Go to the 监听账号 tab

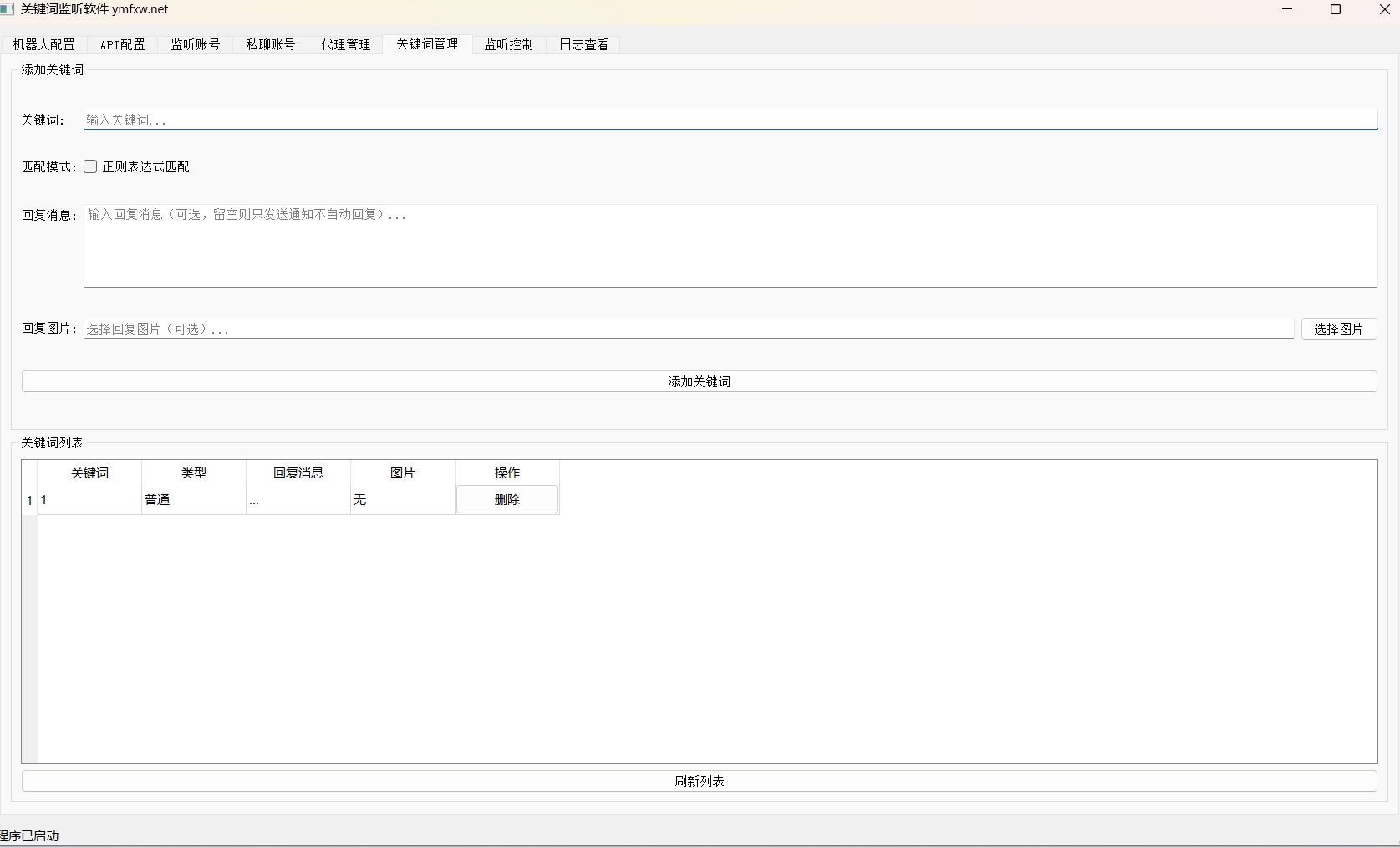coord(196,44)
